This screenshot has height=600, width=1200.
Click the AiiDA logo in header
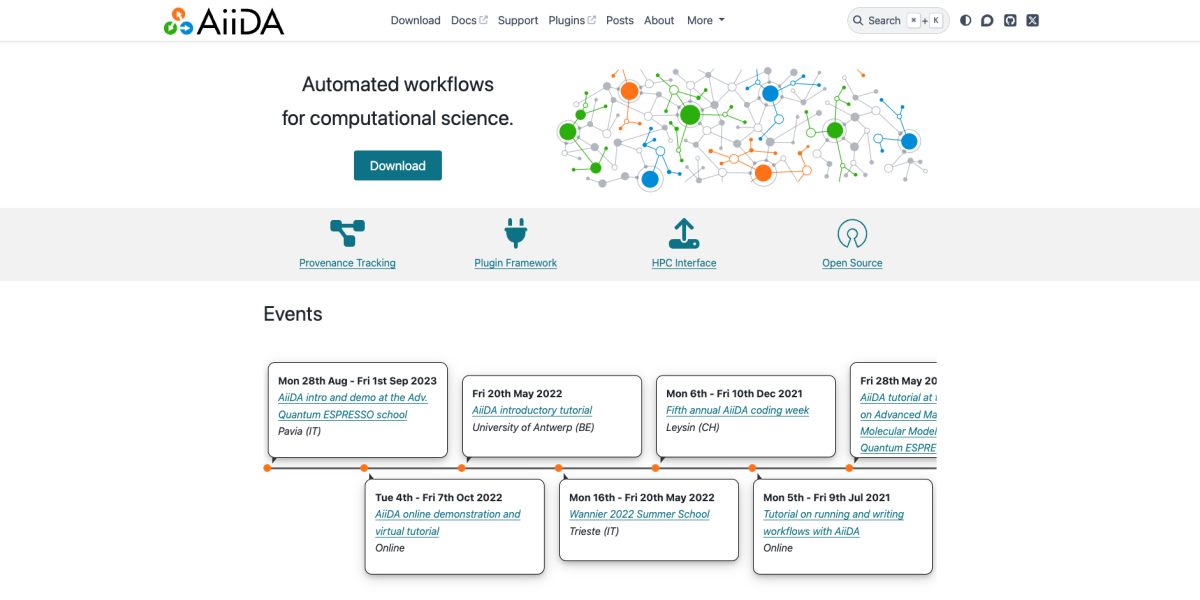[224, 21]
